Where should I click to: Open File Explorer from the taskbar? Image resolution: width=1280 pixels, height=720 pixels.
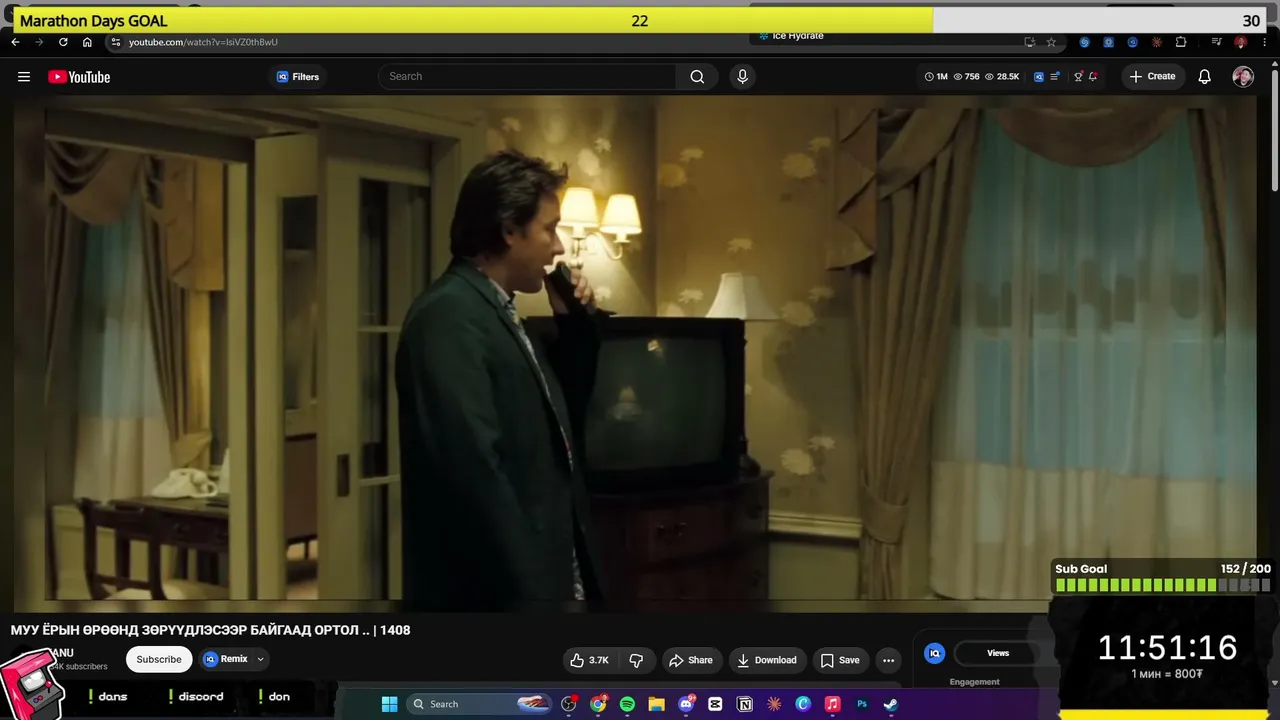click(656, 704)
